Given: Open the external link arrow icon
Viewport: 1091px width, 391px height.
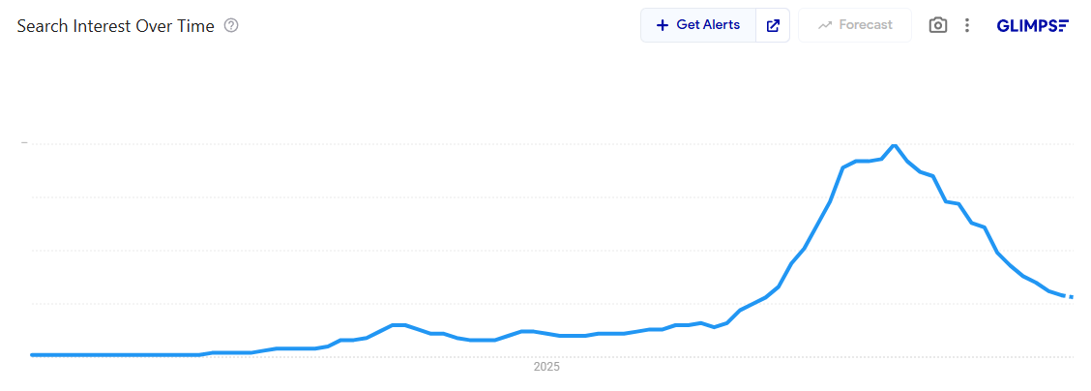Looking at the screenshot, I should (773, 26).
